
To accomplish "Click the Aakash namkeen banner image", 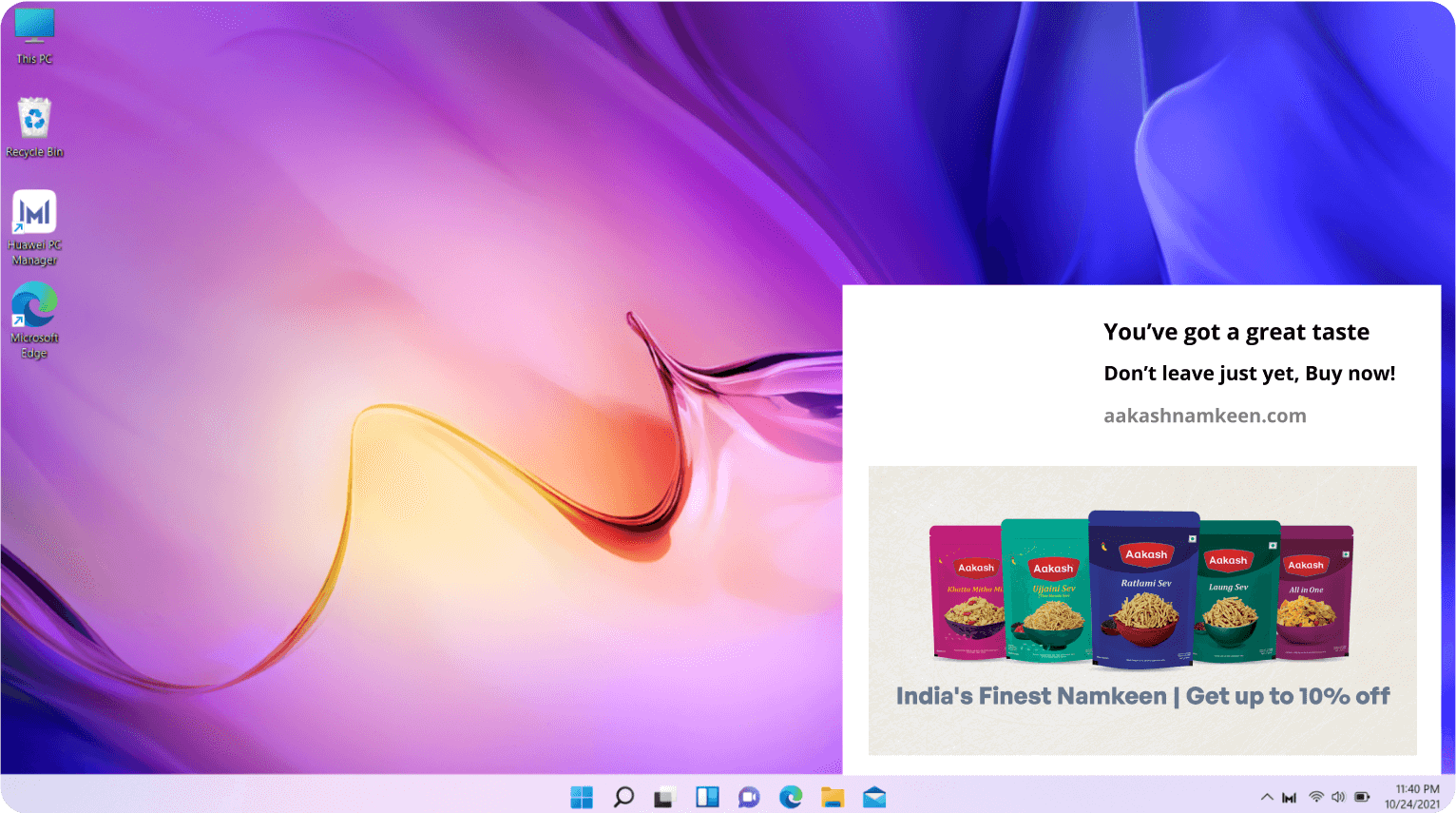I will (1142, 610).
